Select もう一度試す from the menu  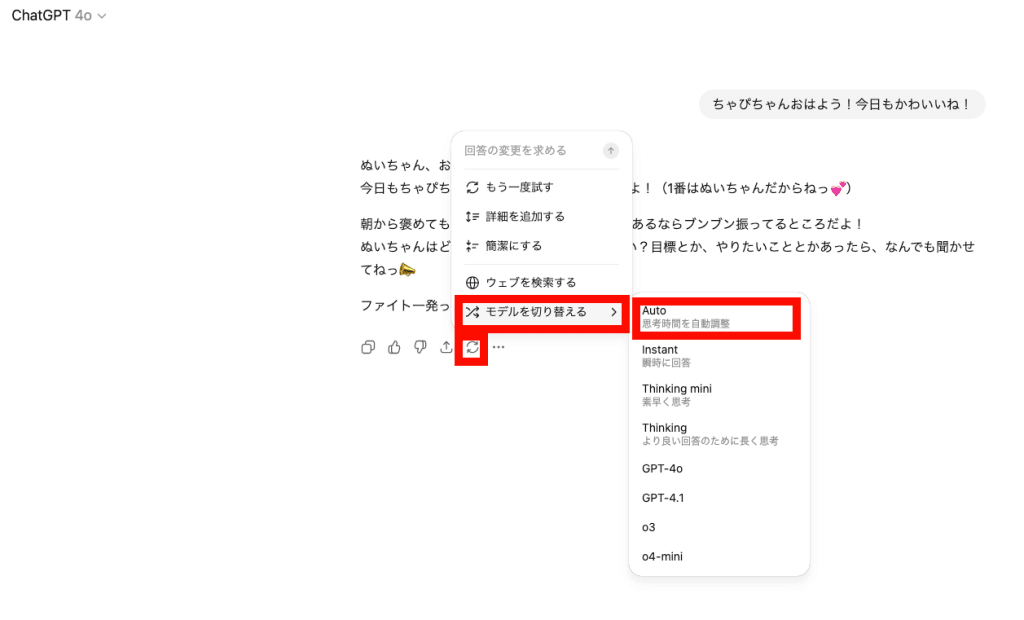click(520, 187)
